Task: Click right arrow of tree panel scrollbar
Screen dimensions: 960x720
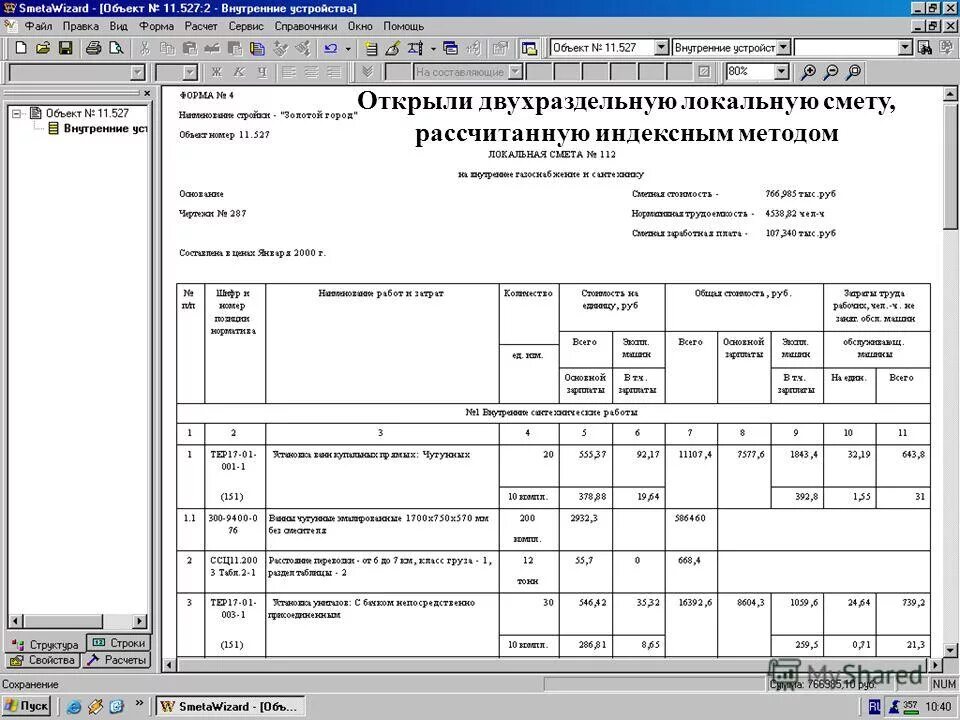Action: 140,621
